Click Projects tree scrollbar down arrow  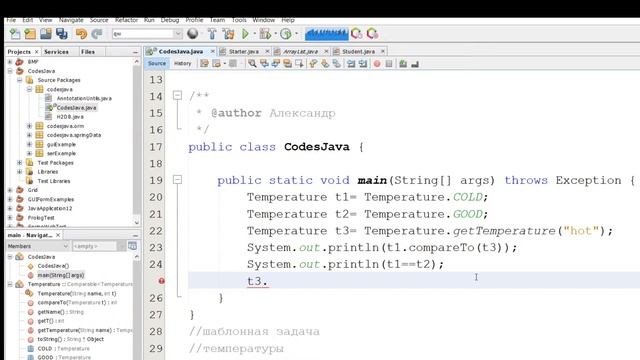(137, 222)
